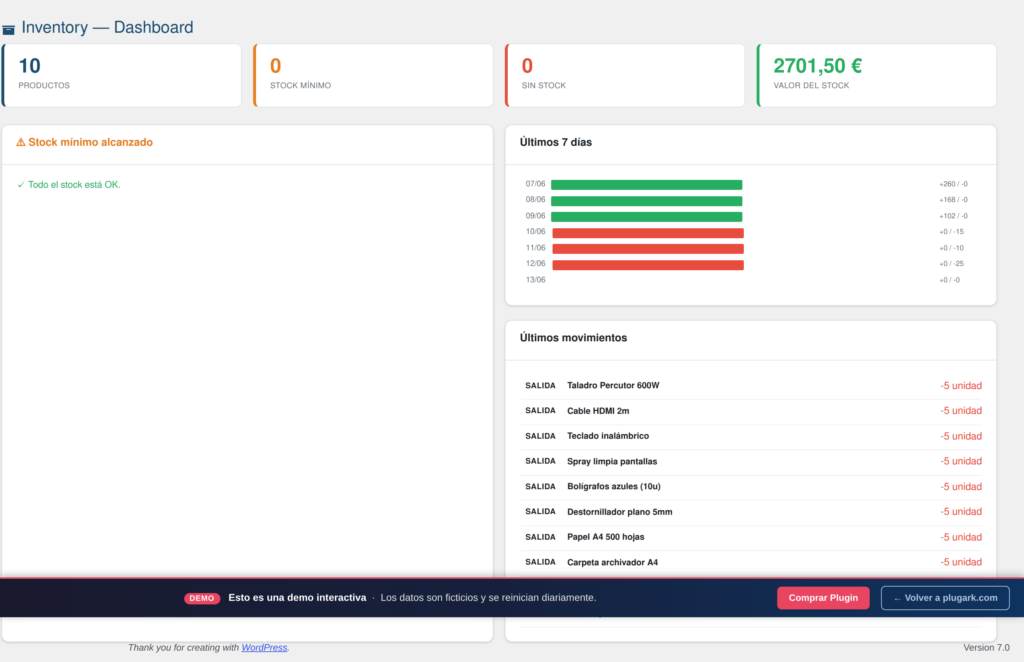Click the inventory box icon beside title

[8, 29]
